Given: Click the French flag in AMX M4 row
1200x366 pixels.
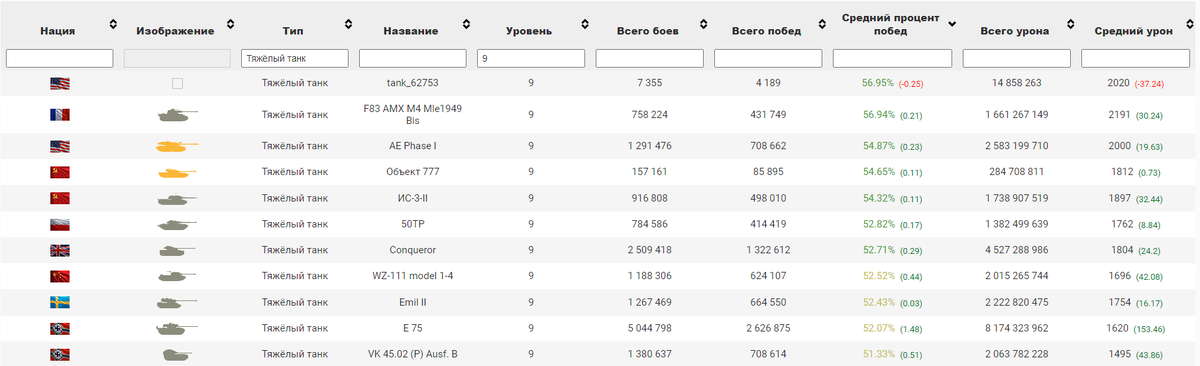Looking at the screenshot, I should (x=59, y=115).
